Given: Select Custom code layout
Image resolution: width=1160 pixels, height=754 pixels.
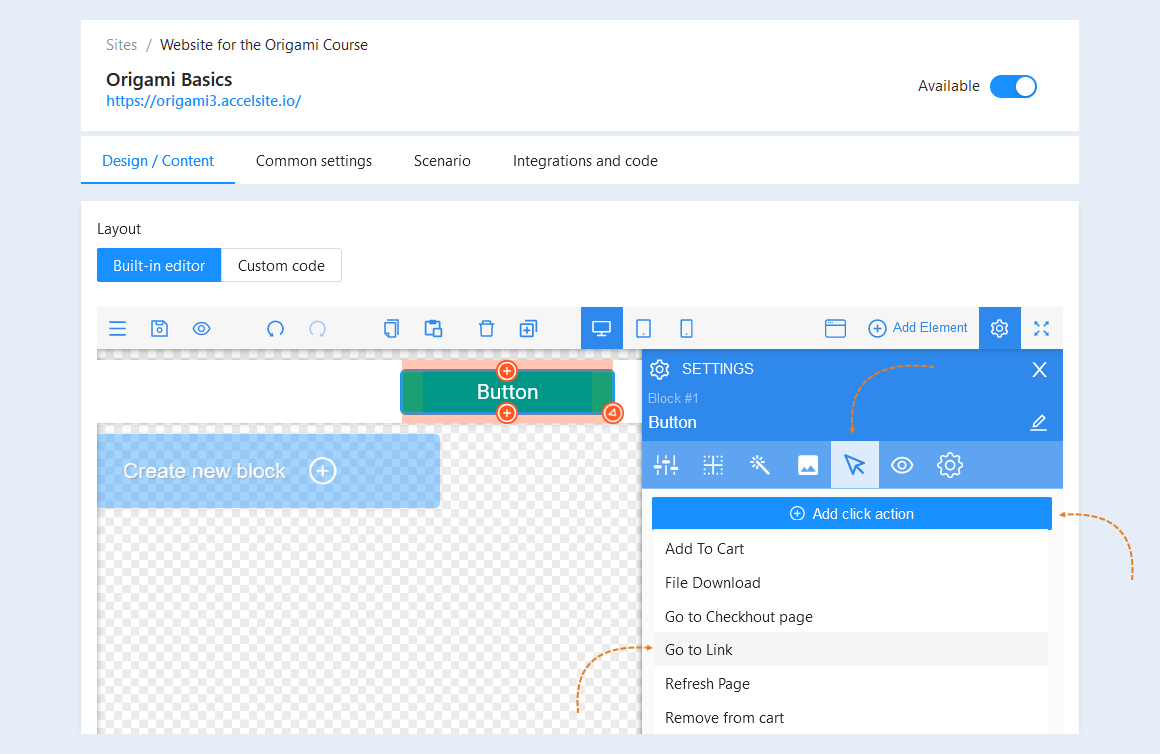Looking at the screenshot, I should point(281,266).
